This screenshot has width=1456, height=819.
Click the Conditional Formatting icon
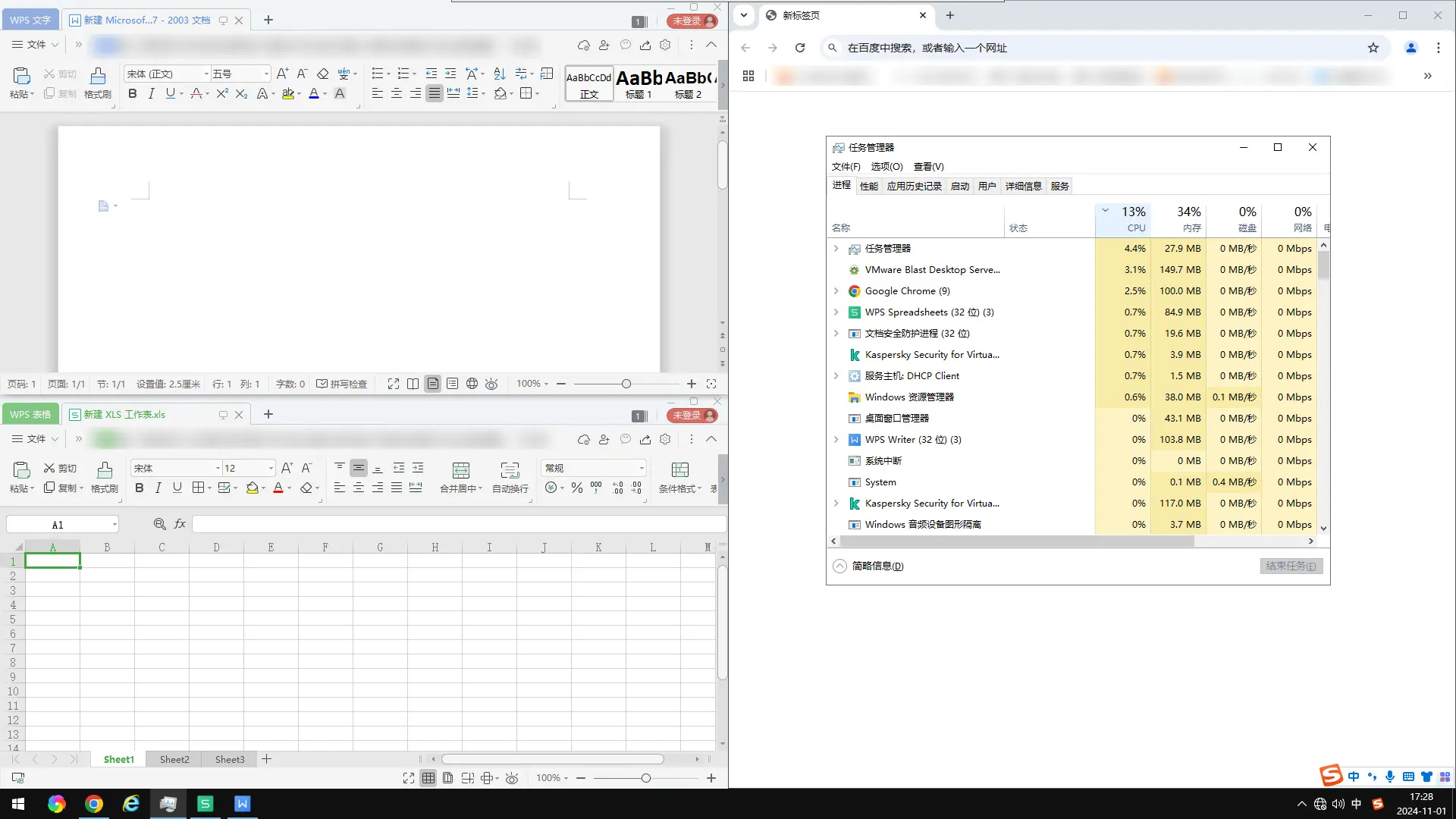679,471
